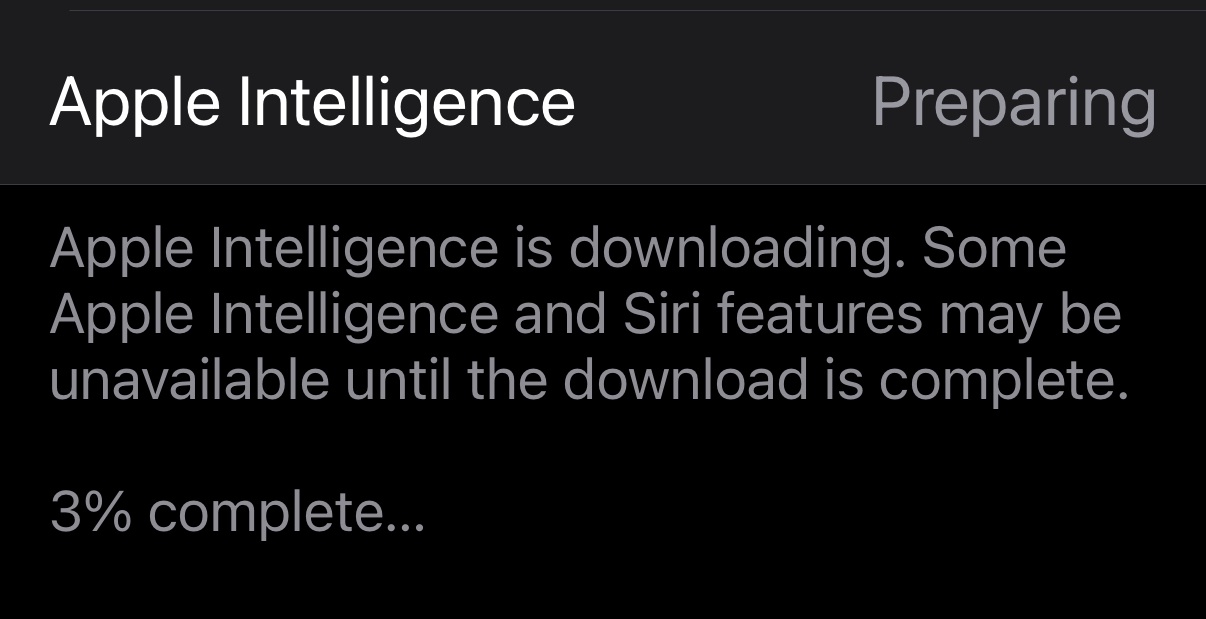
Task: Click the 3% complete progress text
Action: (x=237, y=513)
